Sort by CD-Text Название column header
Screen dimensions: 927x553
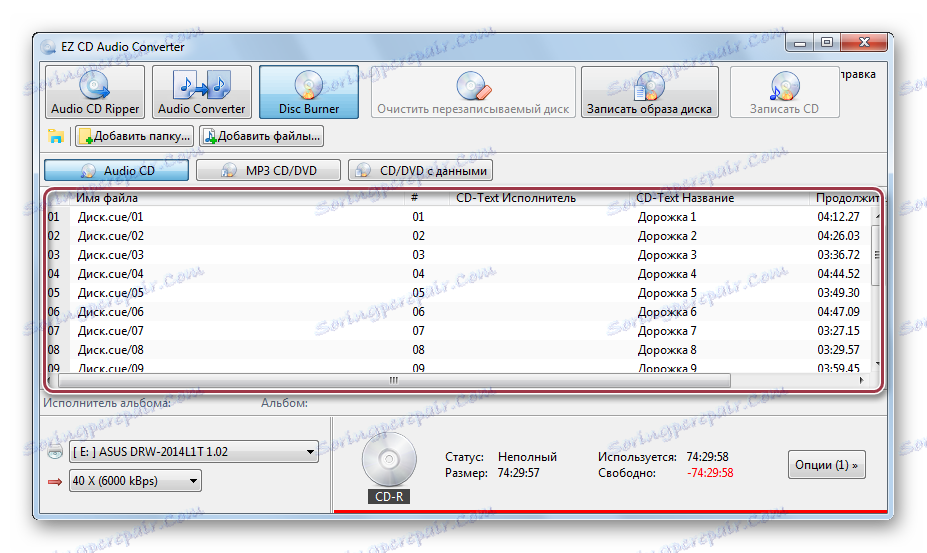(685, 198)
